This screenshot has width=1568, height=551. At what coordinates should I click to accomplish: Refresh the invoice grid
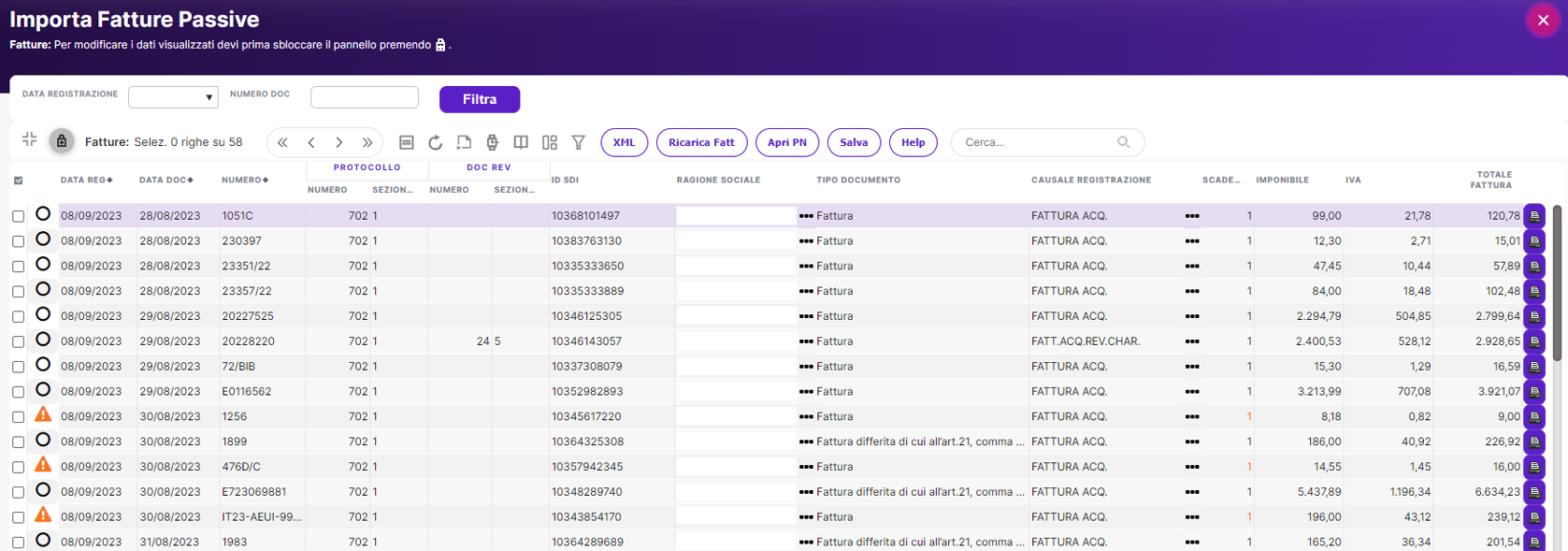[x=436, y=142]
